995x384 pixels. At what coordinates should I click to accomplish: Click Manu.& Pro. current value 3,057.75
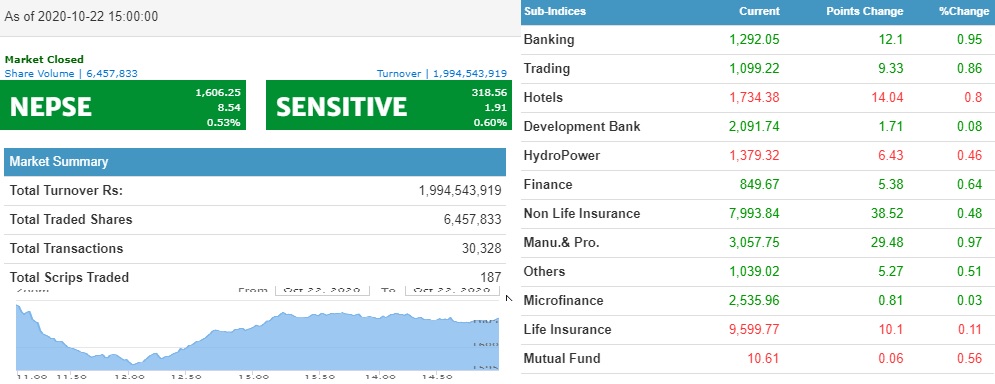click(754, 242)
